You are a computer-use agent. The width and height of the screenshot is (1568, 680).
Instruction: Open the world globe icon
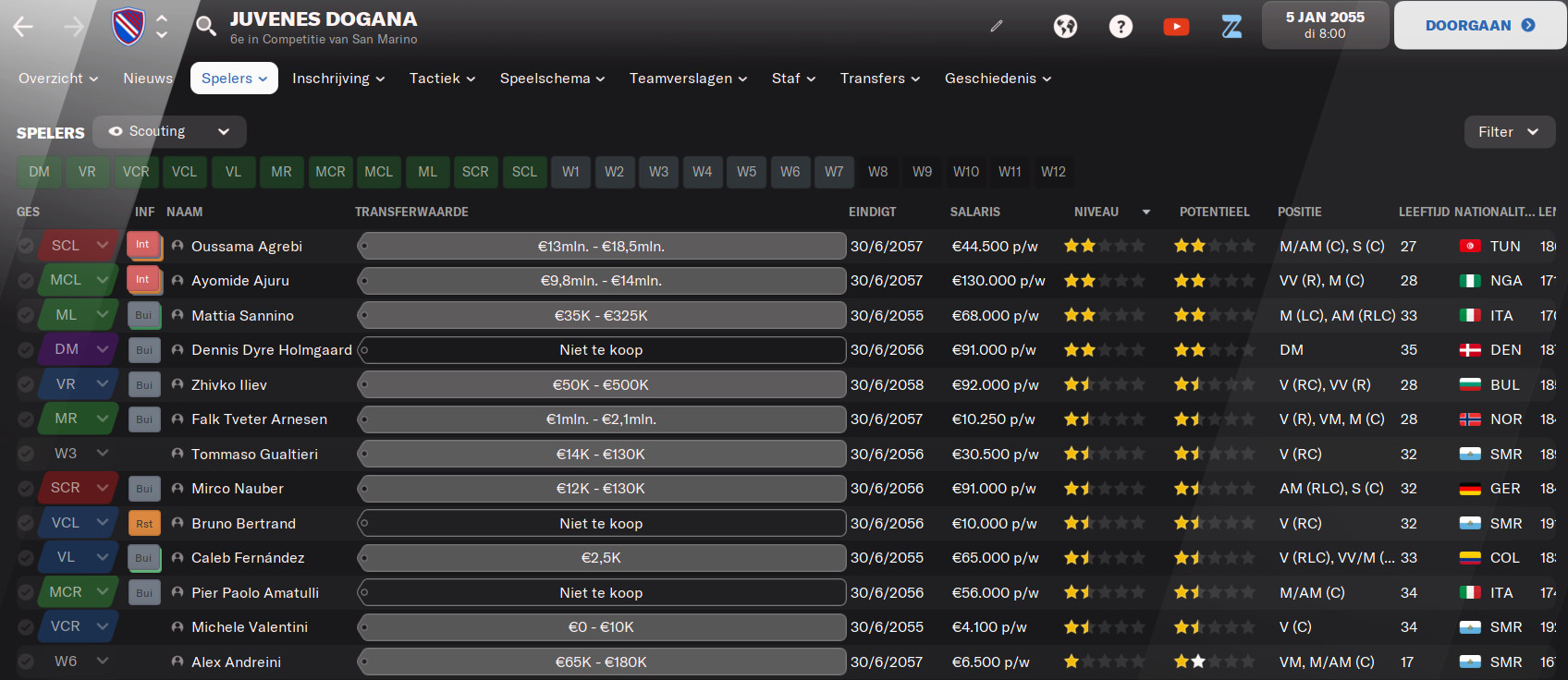1065,26
